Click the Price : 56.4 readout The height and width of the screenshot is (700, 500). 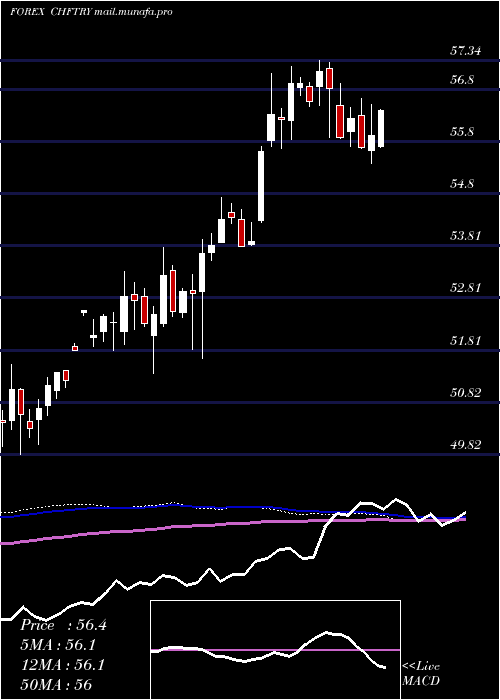point(63,625)
